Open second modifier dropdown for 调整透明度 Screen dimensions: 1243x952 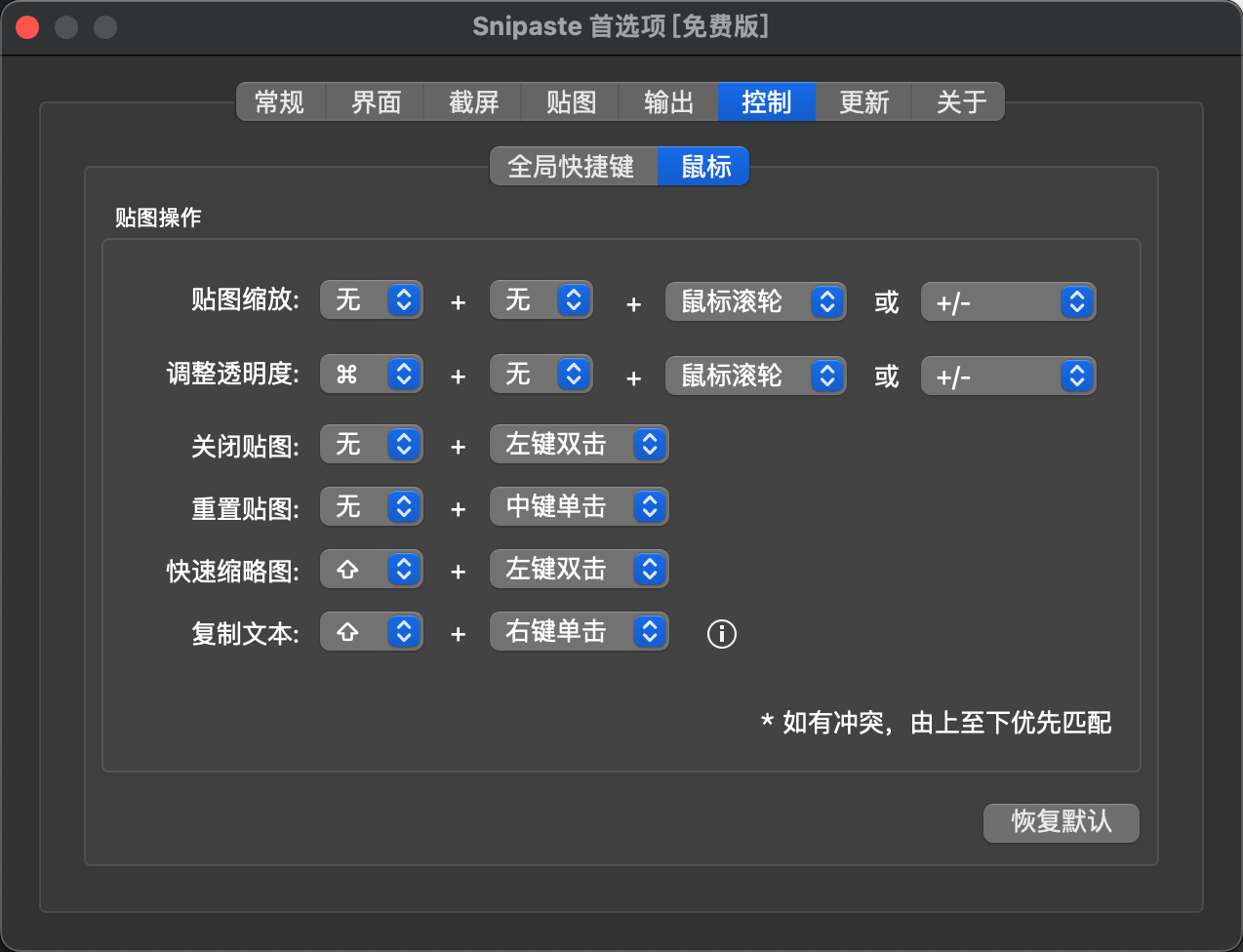tap(541, 375)
